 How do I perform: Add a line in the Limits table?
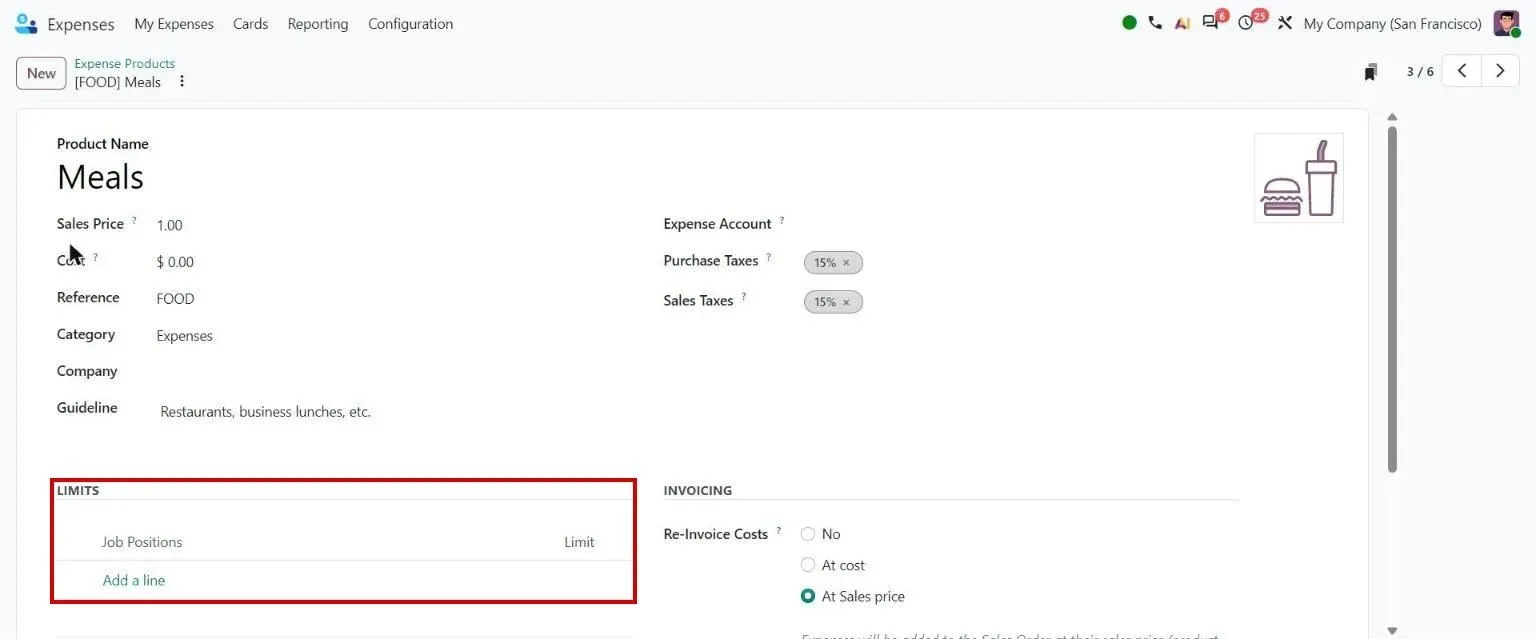click(x=134, y=580)
